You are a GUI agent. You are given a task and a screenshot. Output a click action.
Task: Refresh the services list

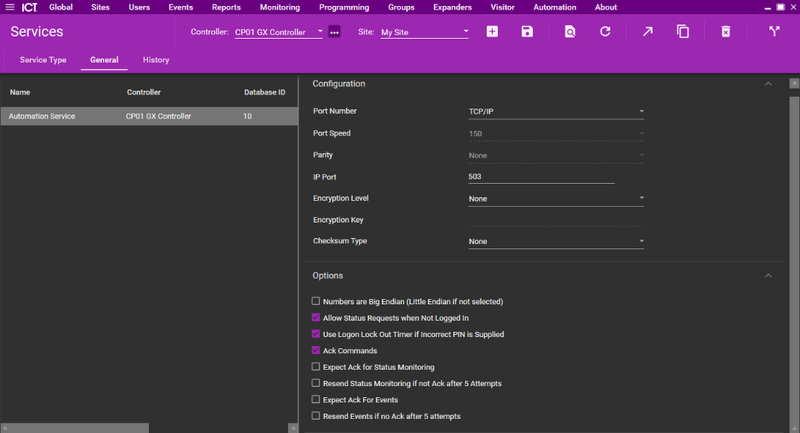(x=605, y=32)
